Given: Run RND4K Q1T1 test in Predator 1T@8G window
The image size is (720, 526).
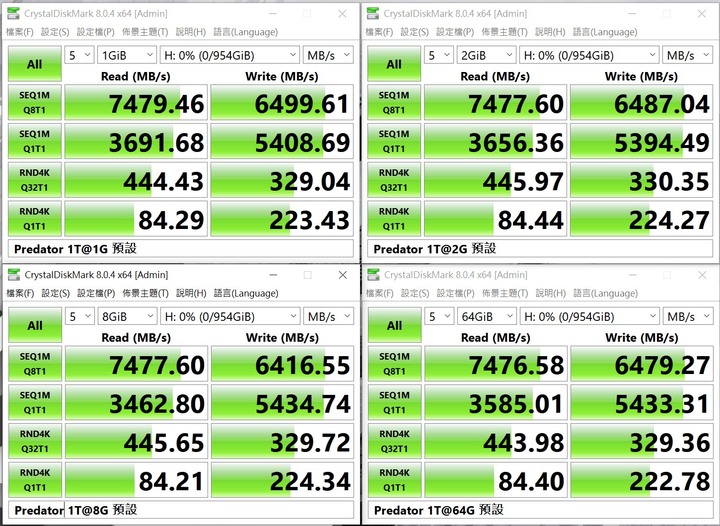Looking at the screenshot, I should [35, 480].
